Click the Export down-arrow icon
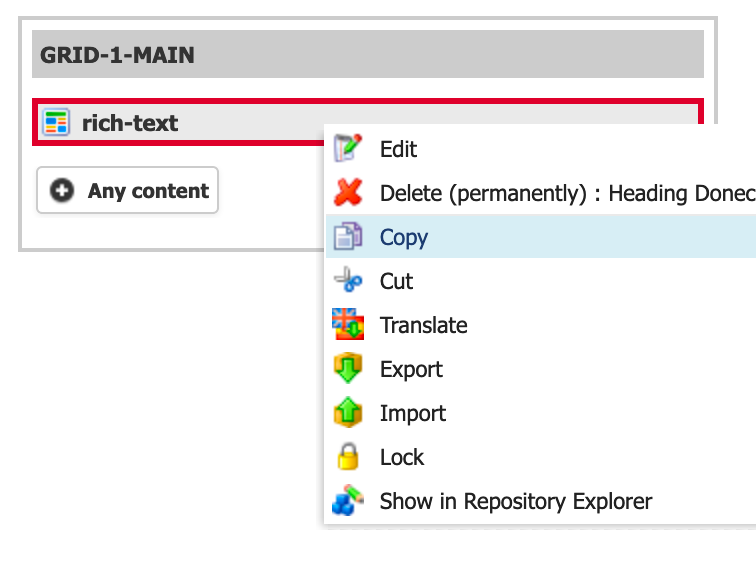 point(348,368)
